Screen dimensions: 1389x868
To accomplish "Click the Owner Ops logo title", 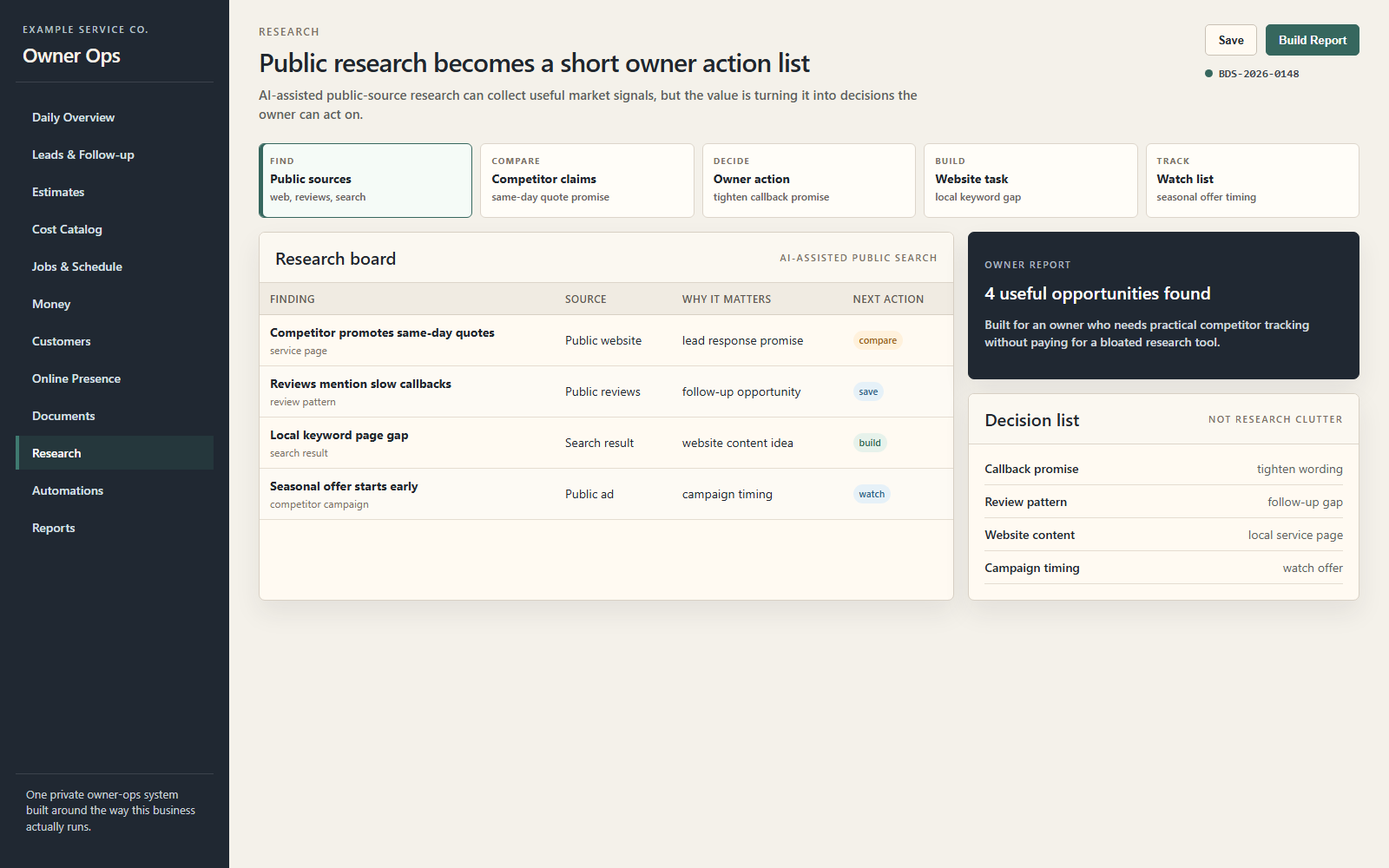I will 71,56.
